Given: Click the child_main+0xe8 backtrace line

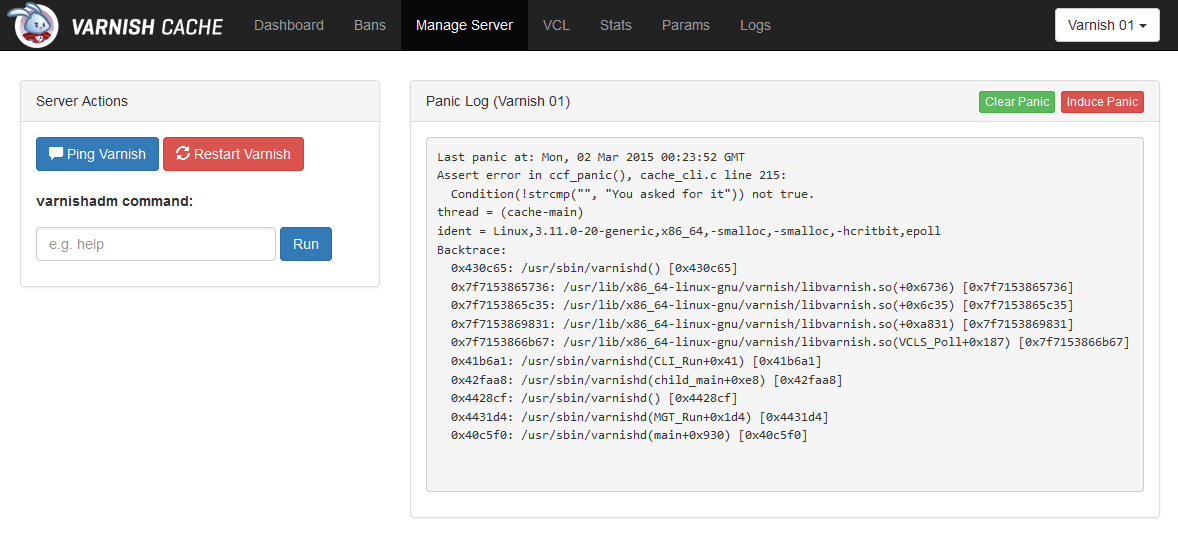Looking at the screenshot, I should [x=647, y=380].
